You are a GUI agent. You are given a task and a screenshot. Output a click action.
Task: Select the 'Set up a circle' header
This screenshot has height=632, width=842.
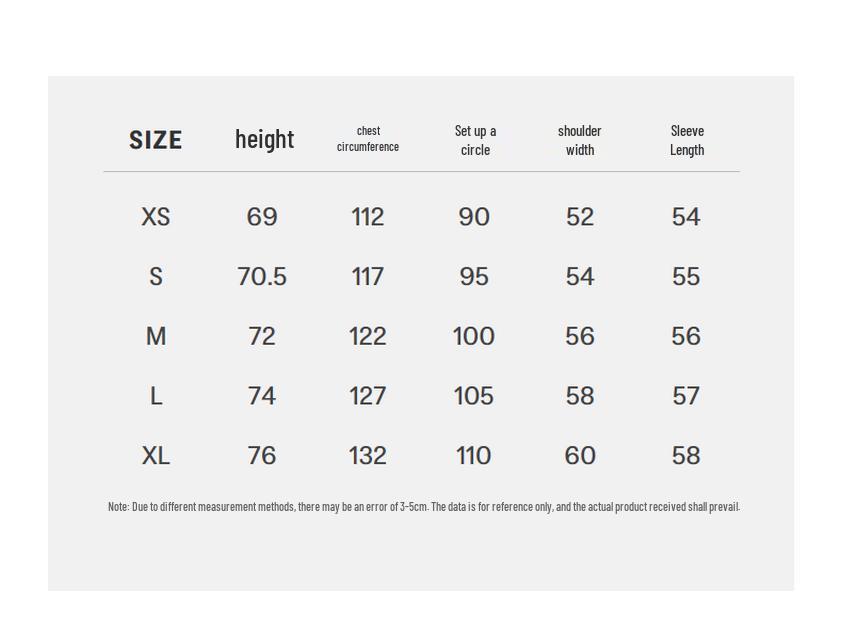(475, 140)
